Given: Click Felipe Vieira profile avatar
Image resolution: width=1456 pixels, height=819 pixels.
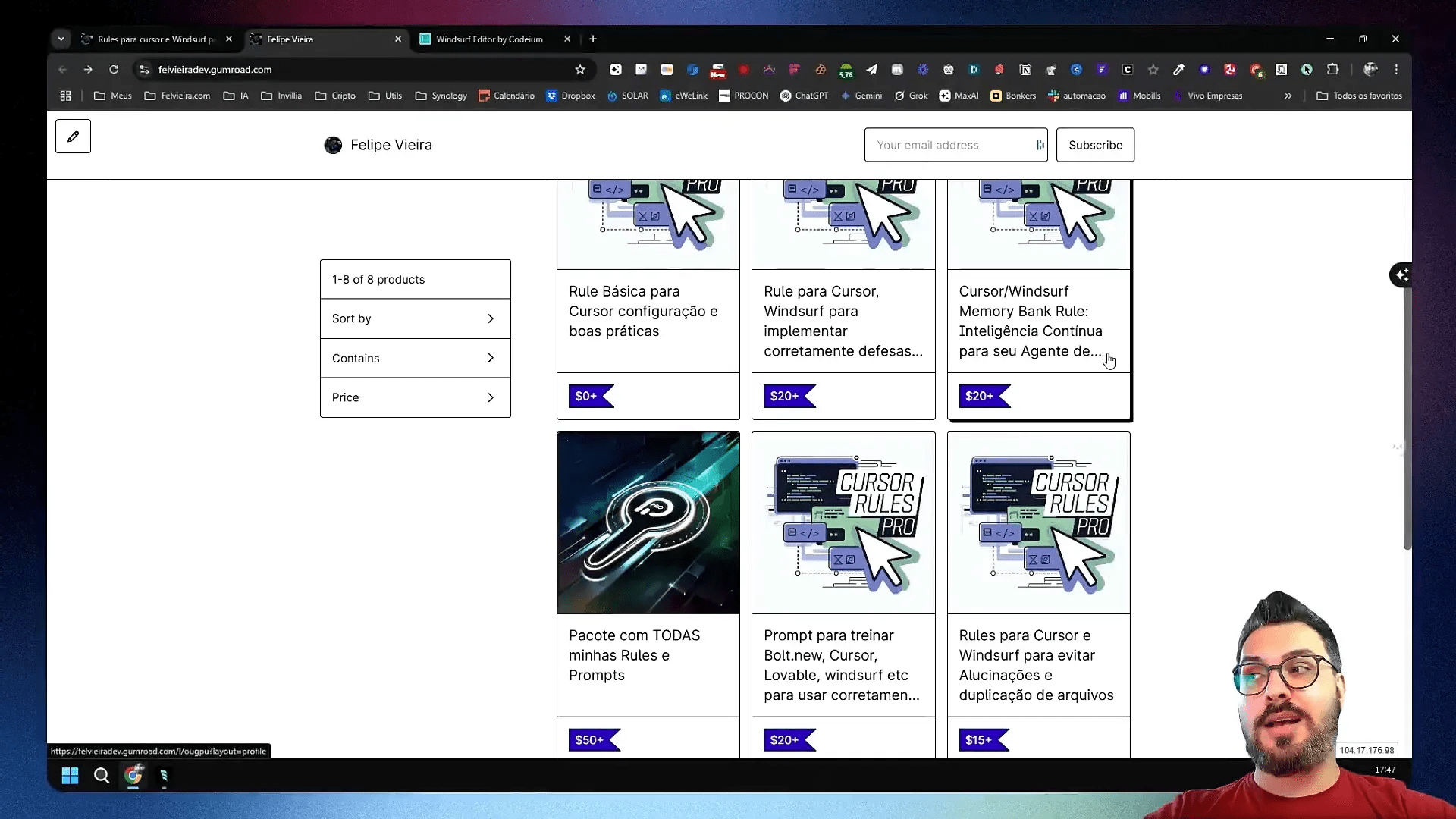Looking at the screenshot, I should (333, 145).
